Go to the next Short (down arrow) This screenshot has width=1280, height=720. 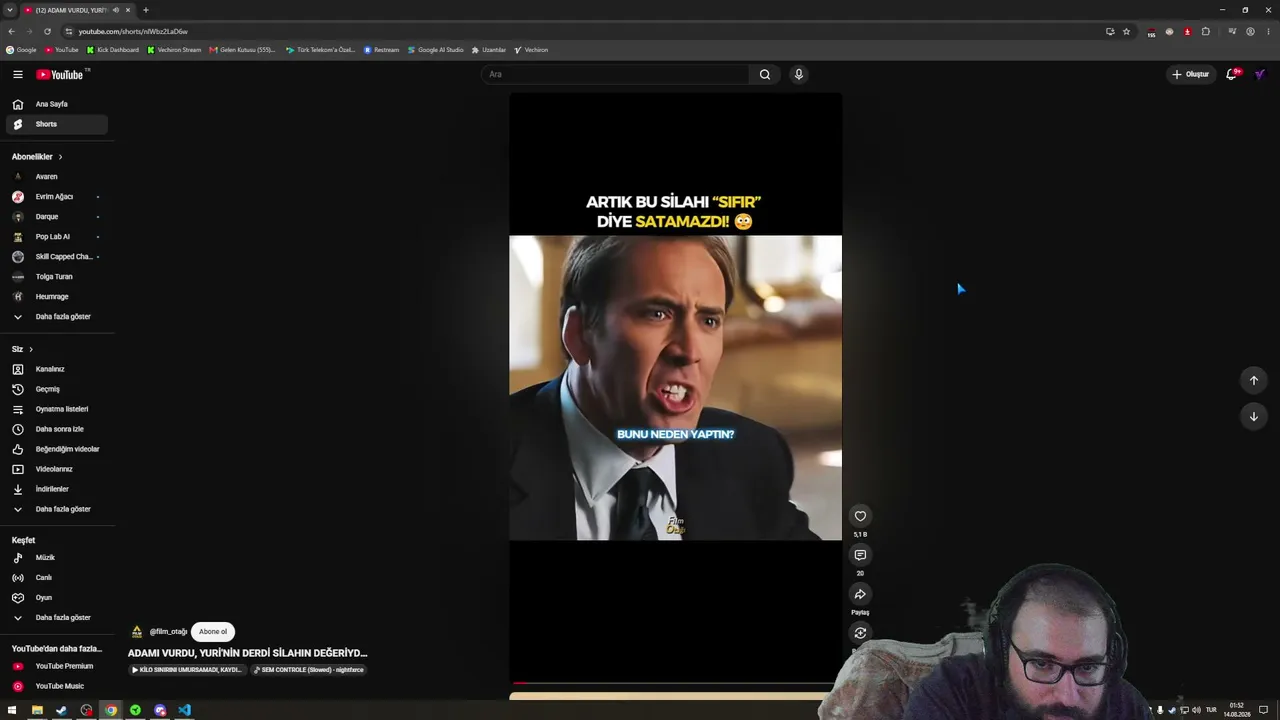click(1253, 416)
